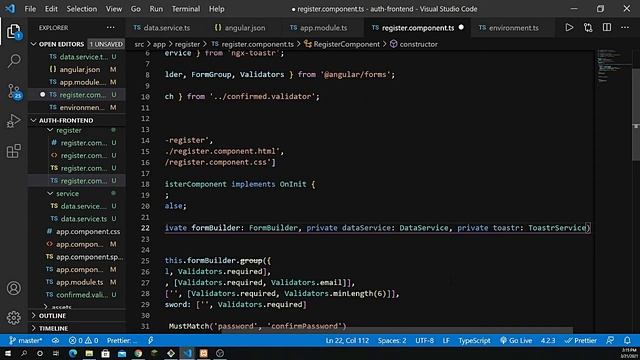Open the Explorer view in activity bar

tap(14, 32)
